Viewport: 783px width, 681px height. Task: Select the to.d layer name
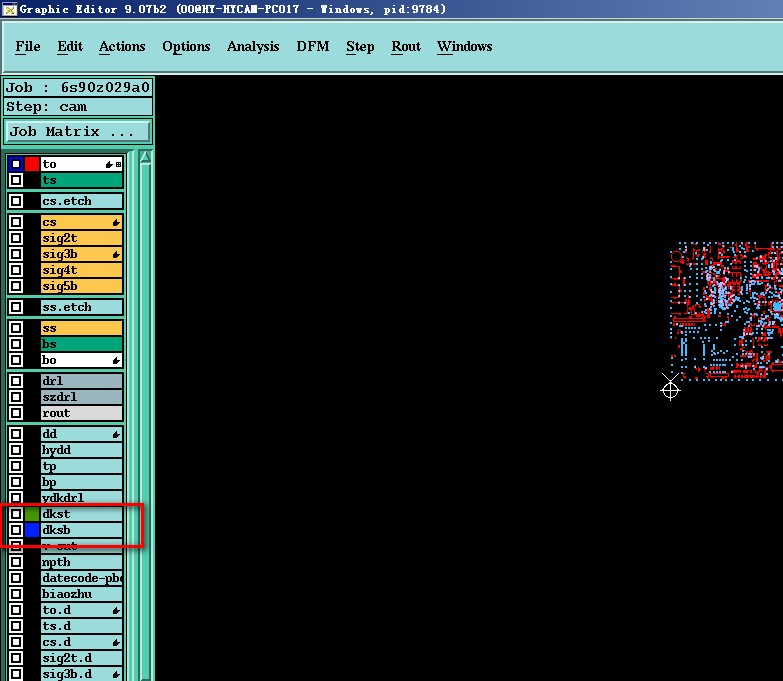click(82, 610)
